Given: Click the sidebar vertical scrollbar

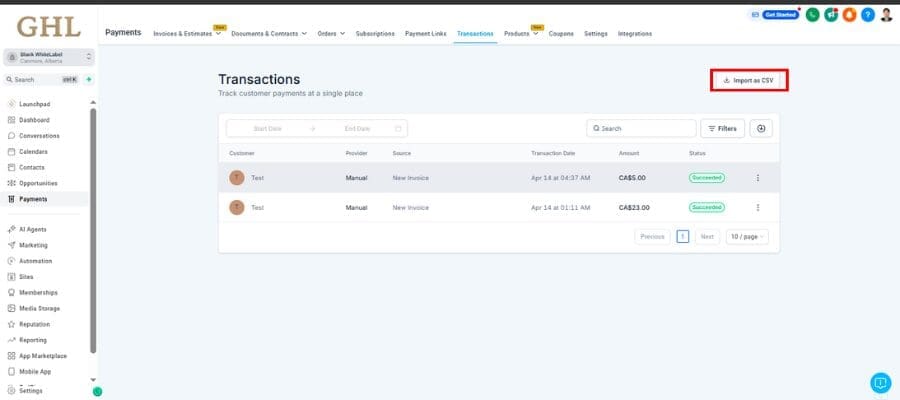Looking at the screenshot, I should [x=93, y=230].
